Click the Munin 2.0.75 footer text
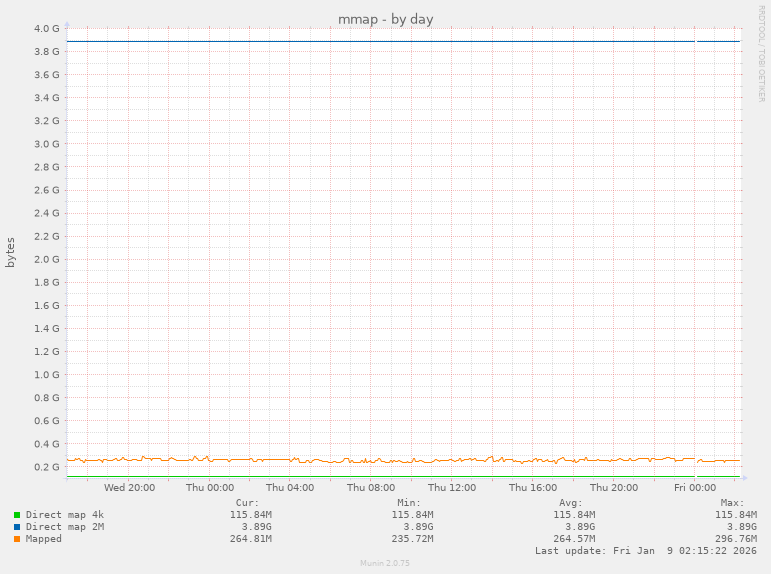 pyautogui.click(x=385, y=563)
